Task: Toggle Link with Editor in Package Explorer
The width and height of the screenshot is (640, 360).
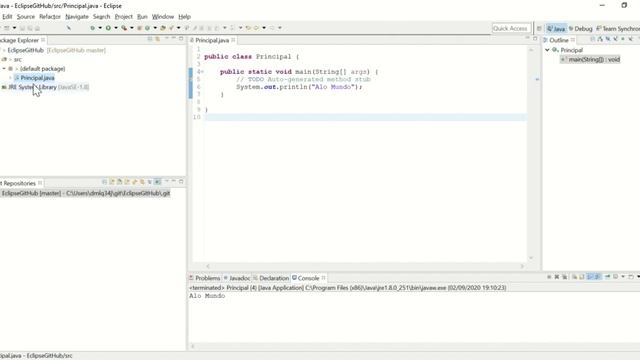Action: 158,39
